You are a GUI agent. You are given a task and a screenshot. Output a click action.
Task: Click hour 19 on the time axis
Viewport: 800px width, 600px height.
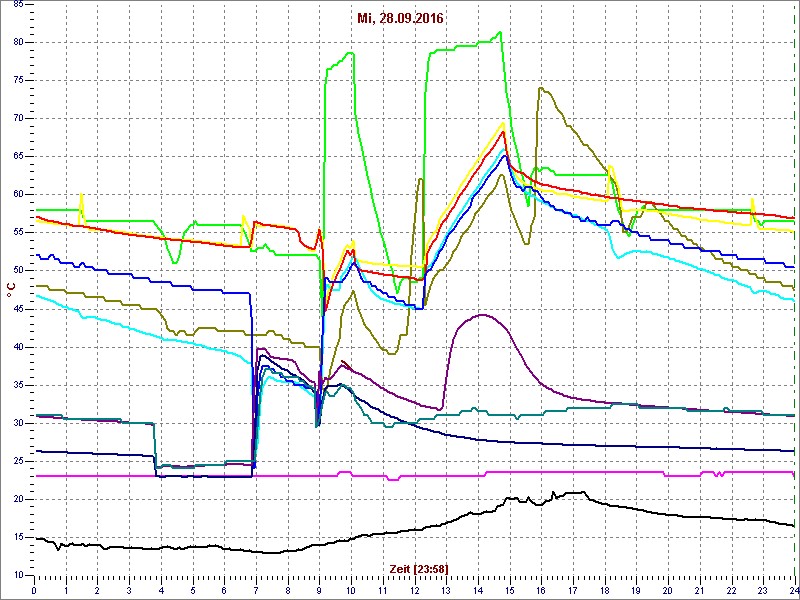(x=636, y=591)
